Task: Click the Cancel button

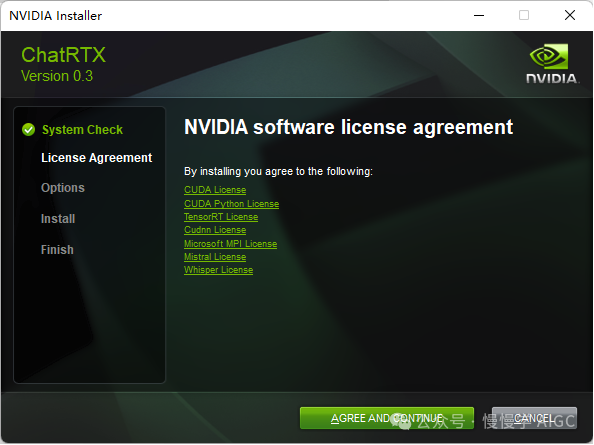Action: coord(535,418)
